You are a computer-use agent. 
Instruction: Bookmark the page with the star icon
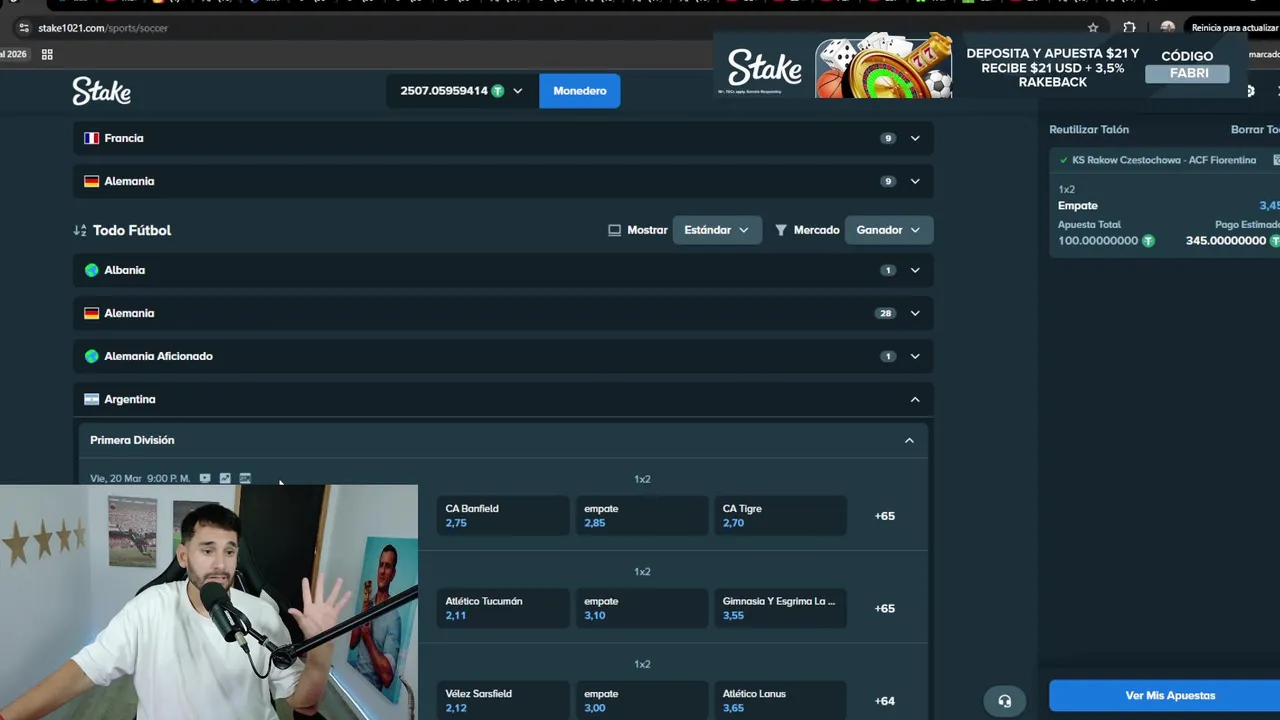[x=1093, y=28]
